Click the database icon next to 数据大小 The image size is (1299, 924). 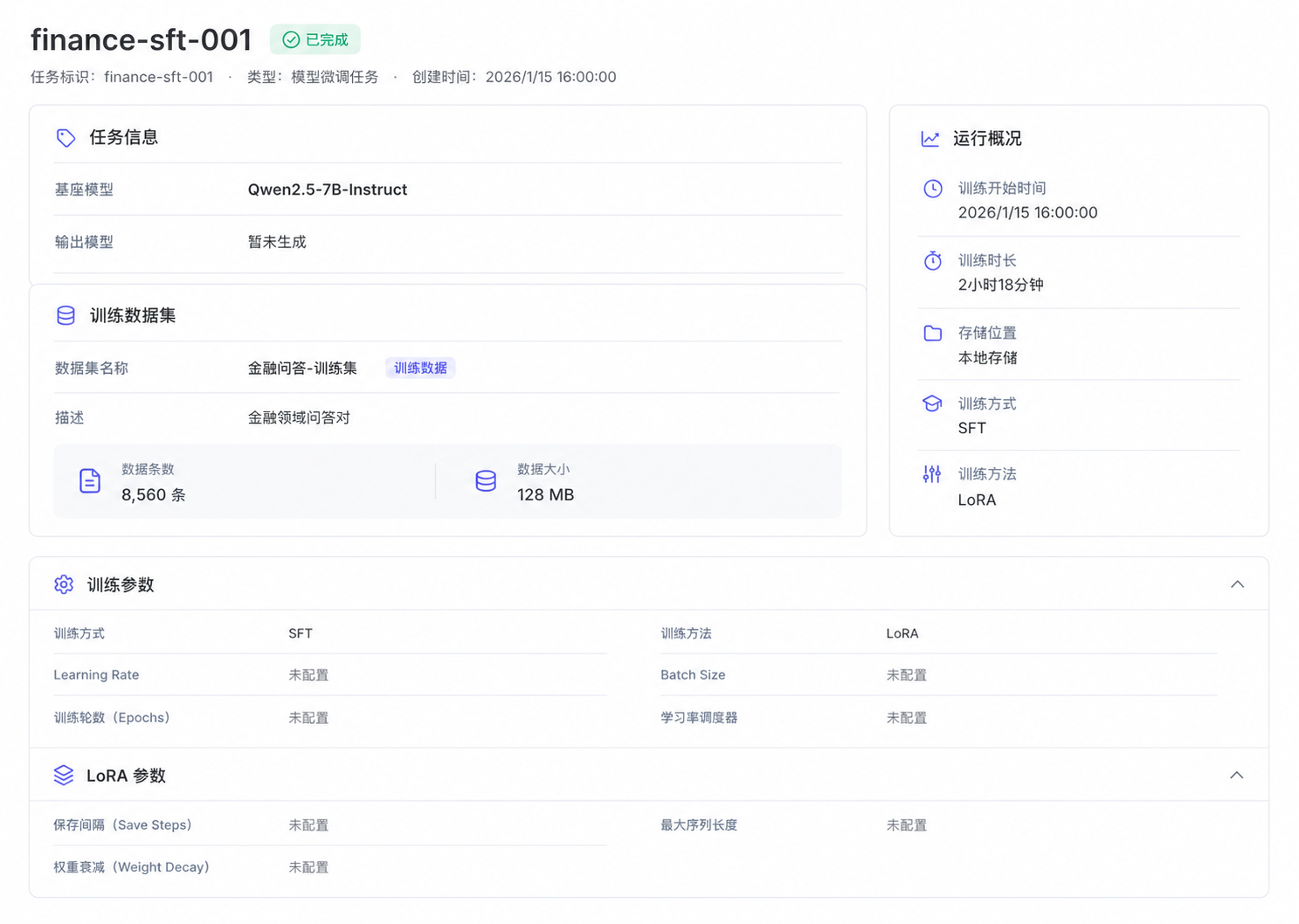click(x=486, y=481)
